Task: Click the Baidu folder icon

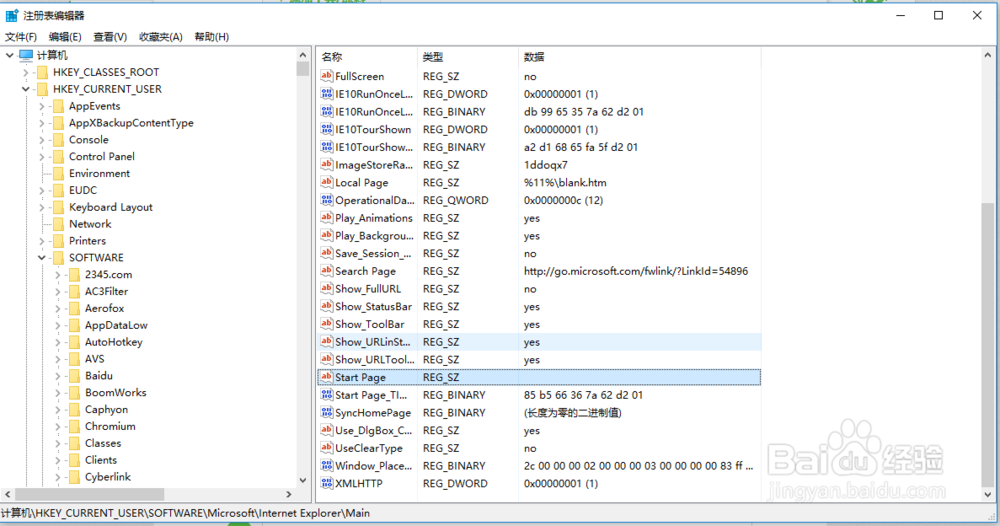Action: [x=75, y=376]
